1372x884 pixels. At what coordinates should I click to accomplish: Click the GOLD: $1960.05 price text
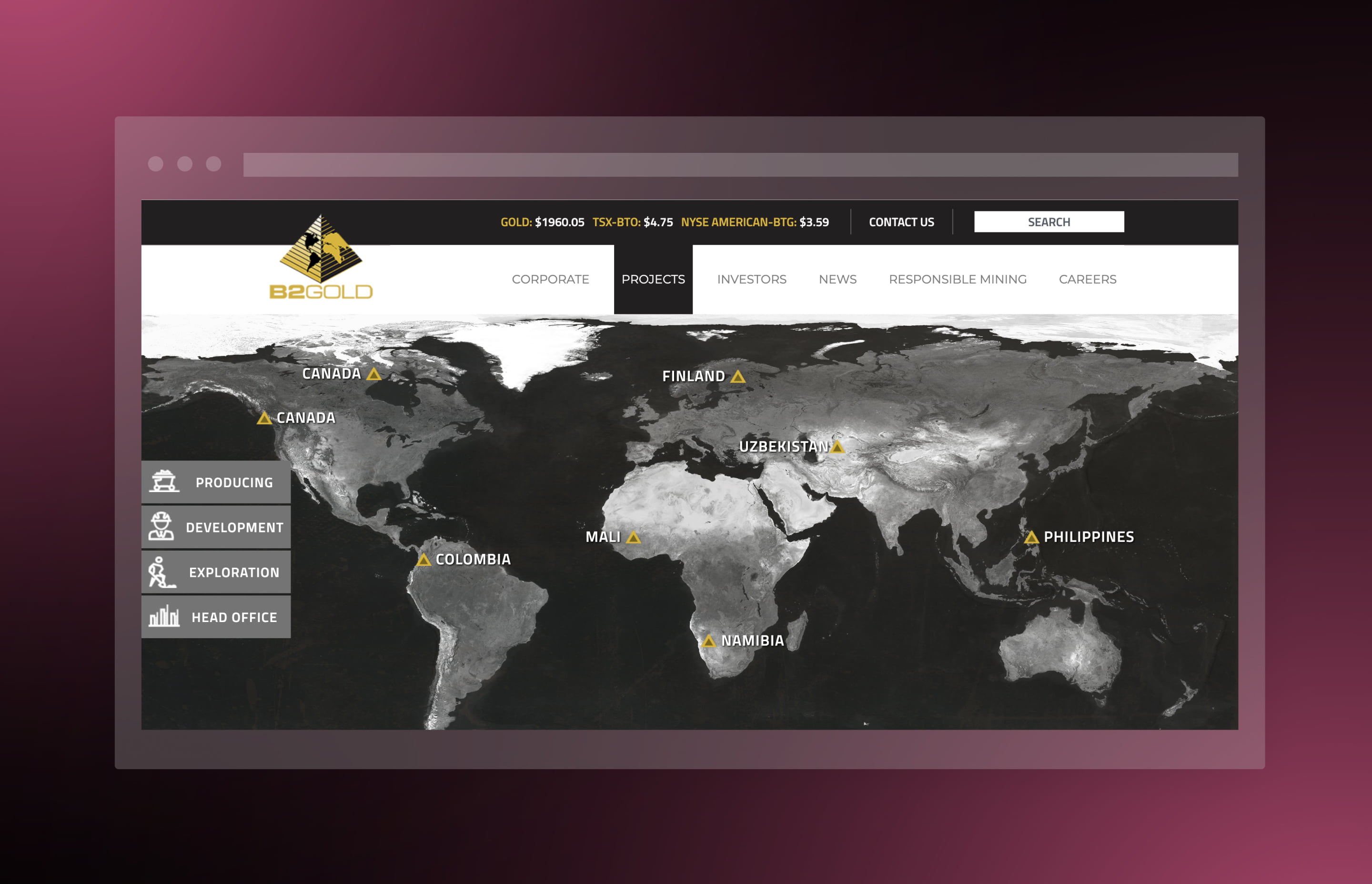pyautogui.click(x=543, y=222)
